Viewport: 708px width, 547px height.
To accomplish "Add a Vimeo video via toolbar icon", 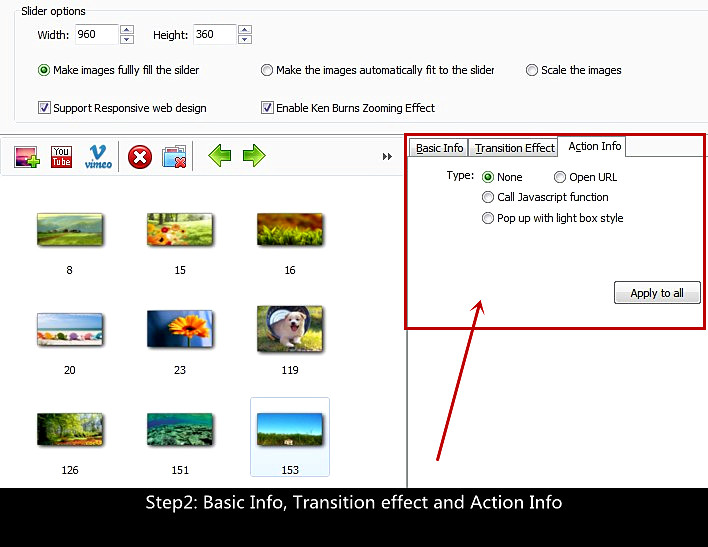I will pyautogui.click(x=98, y=157).
